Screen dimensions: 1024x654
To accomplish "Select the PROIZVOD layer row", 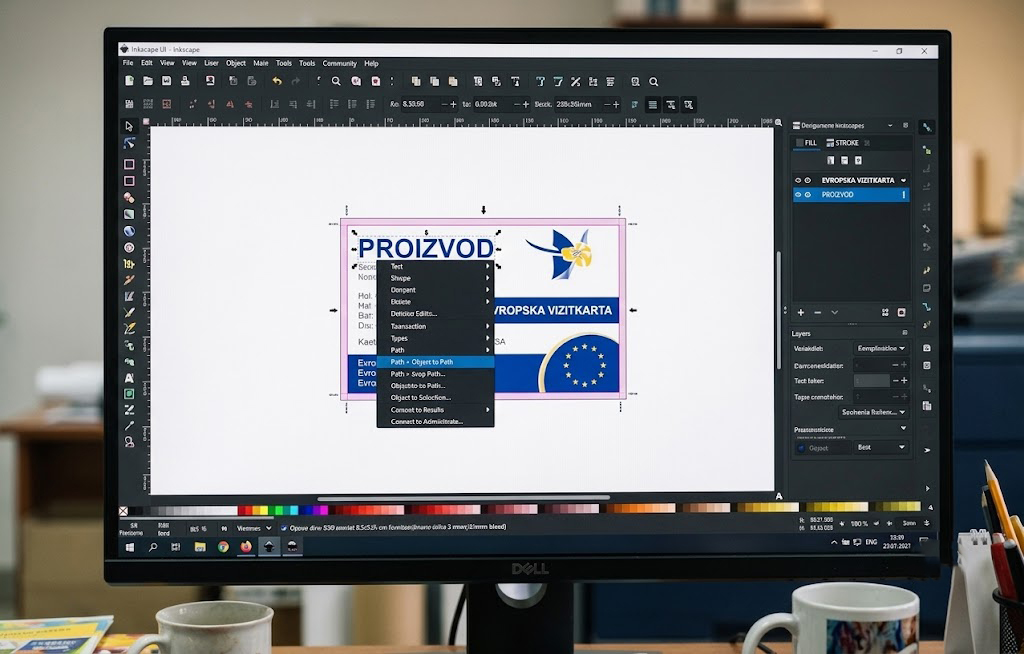I will pos(851,195).
